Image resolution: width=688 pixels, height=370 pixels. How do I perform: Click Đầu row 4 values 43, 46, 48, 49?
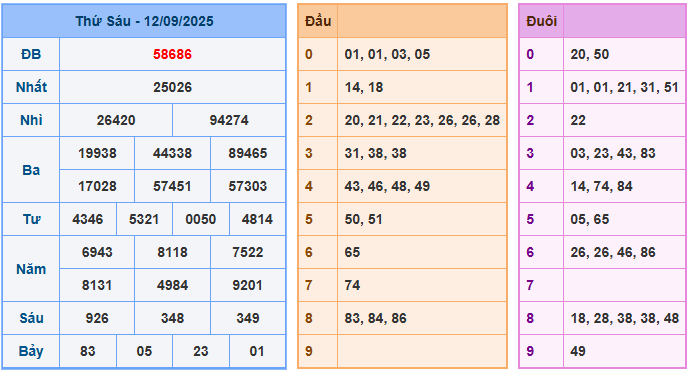(387, 186)
